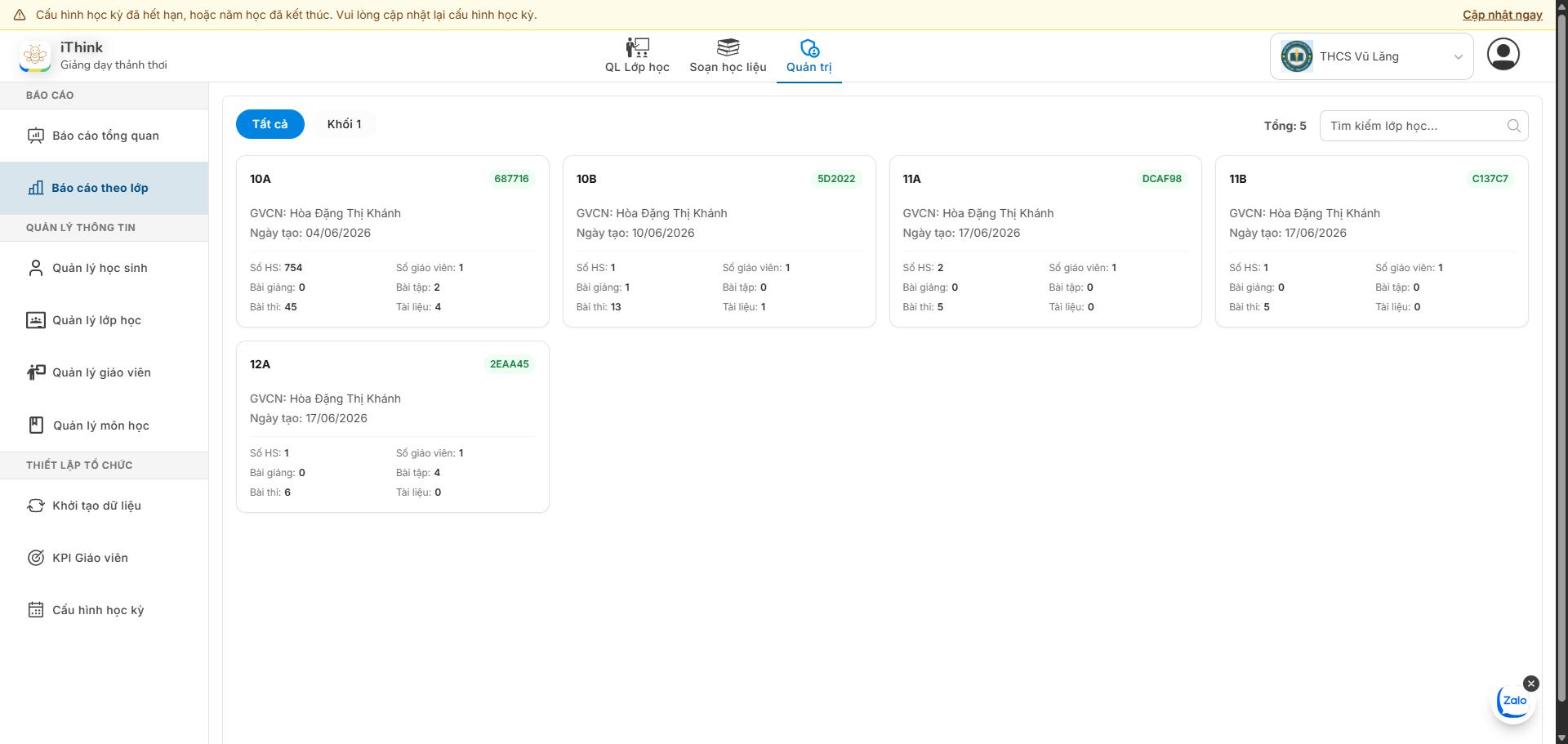This screenshot has height=744, width=1568.
Task: Open the user profile avatar
Action: [1503, 54]
